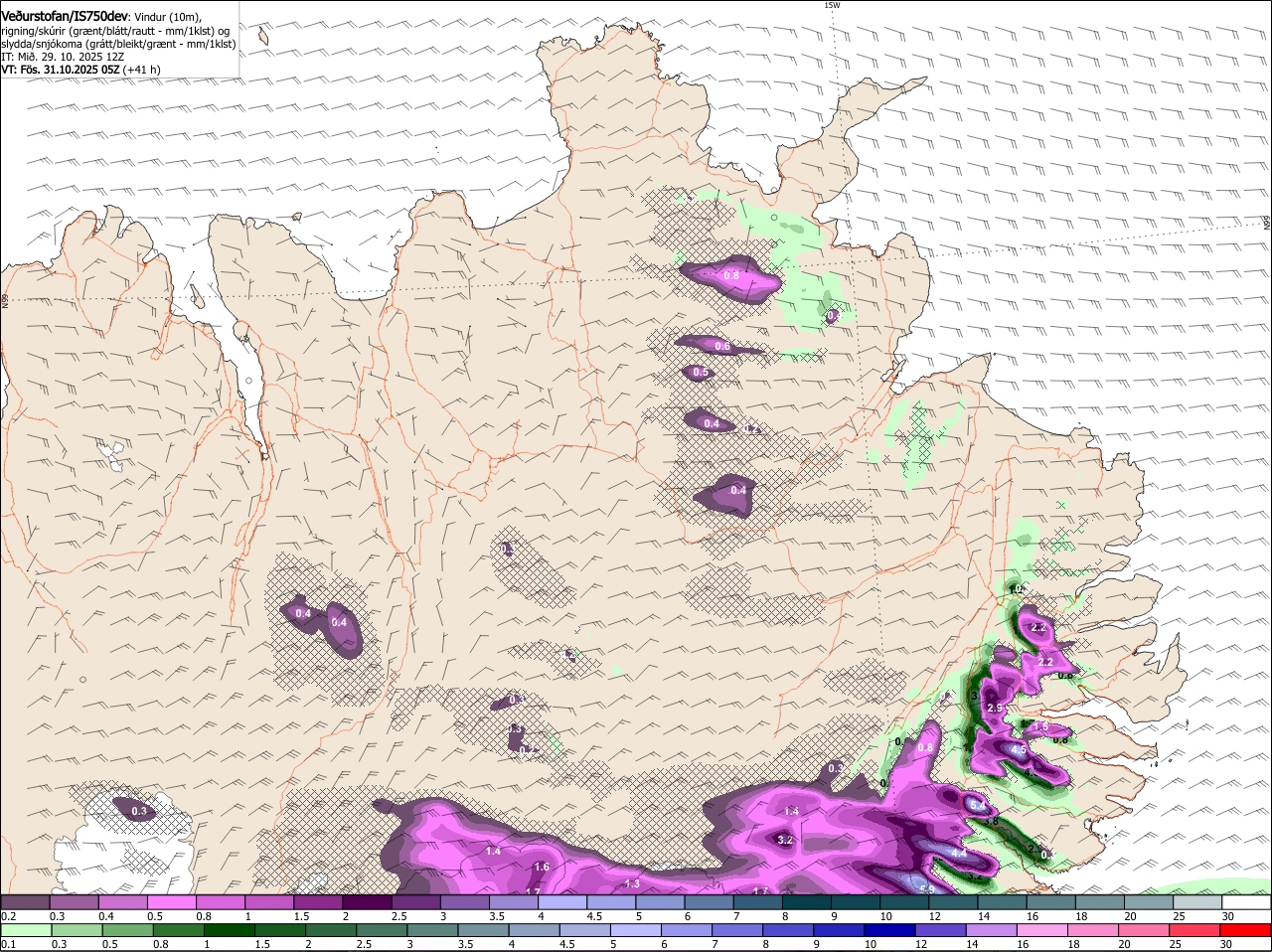1272x952 pixels.
Task: Click the dark green map value 3.8
Action: point(990,821)
